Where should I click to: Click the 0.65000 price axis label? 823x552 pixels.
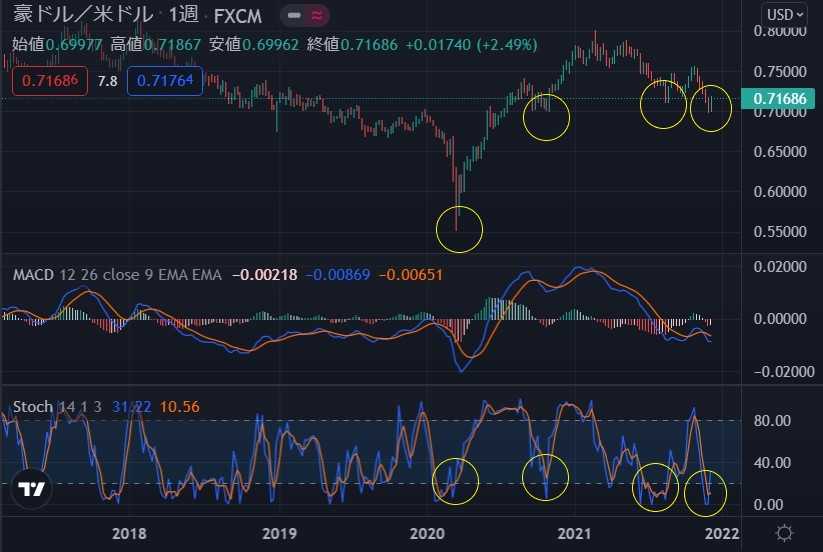point(780,152)
